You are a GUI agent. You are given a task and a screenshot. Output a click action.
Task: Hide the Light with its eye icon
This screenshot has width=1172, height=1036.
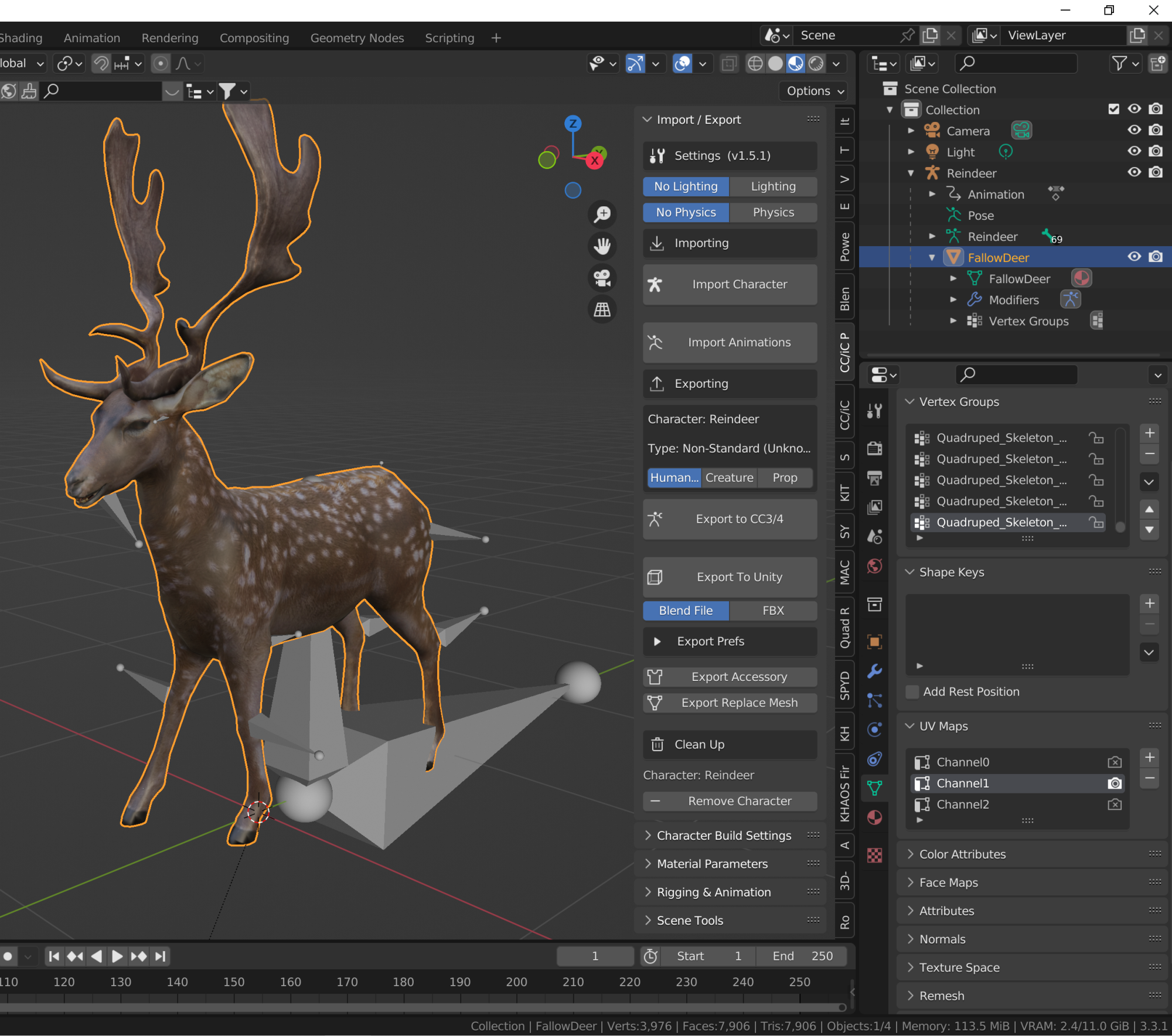point(1134,151)
